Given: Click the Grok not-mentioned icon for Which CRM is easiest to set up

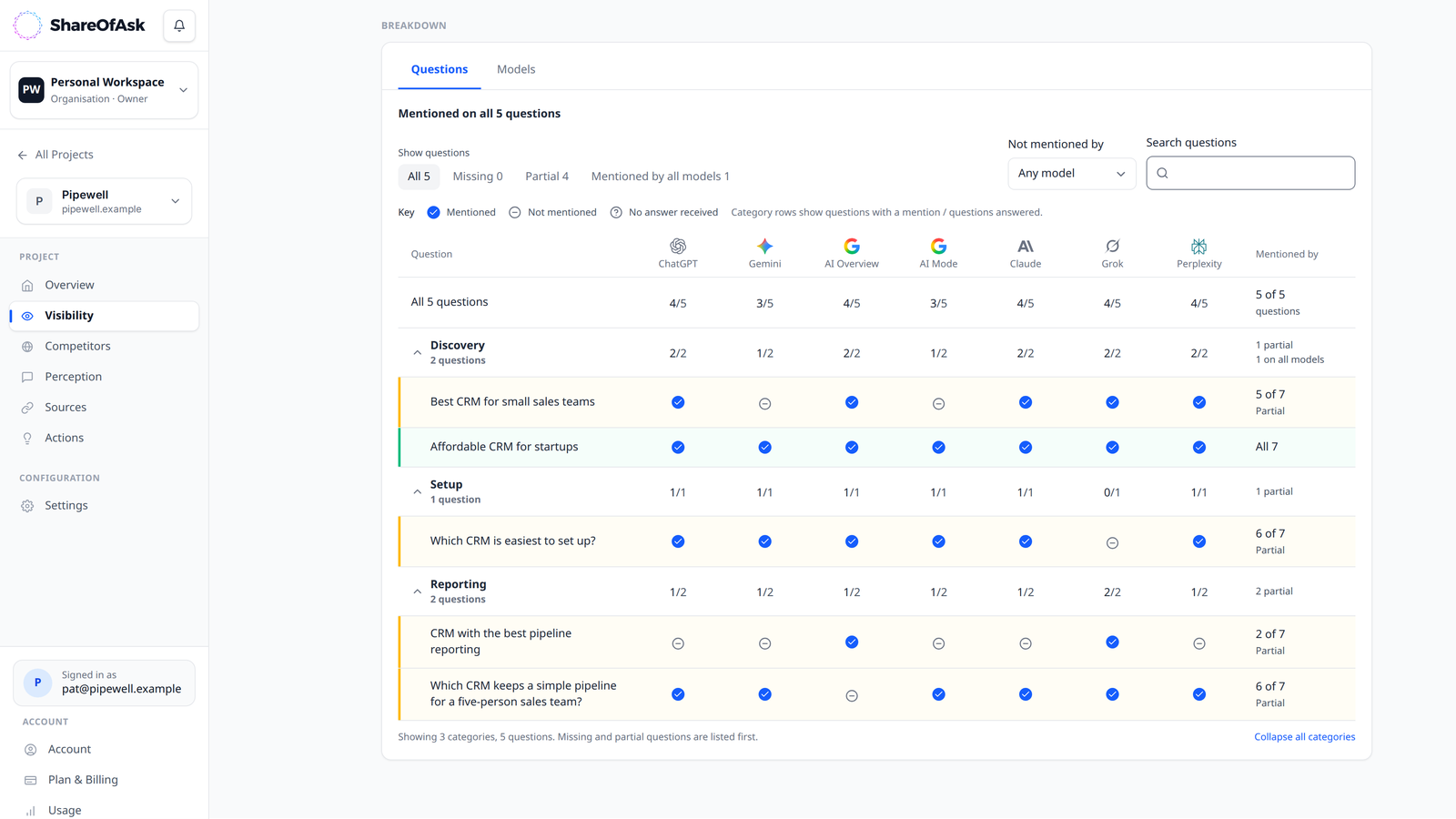Looking at the screenshot, I should [x=1112, y=542].
